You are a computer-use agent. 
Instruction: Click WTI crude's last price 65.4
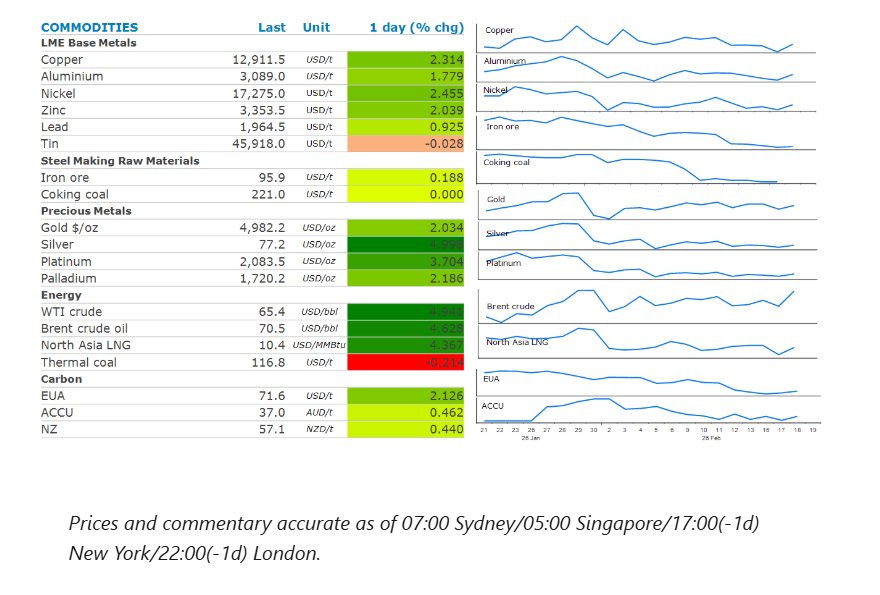point(272,312)
